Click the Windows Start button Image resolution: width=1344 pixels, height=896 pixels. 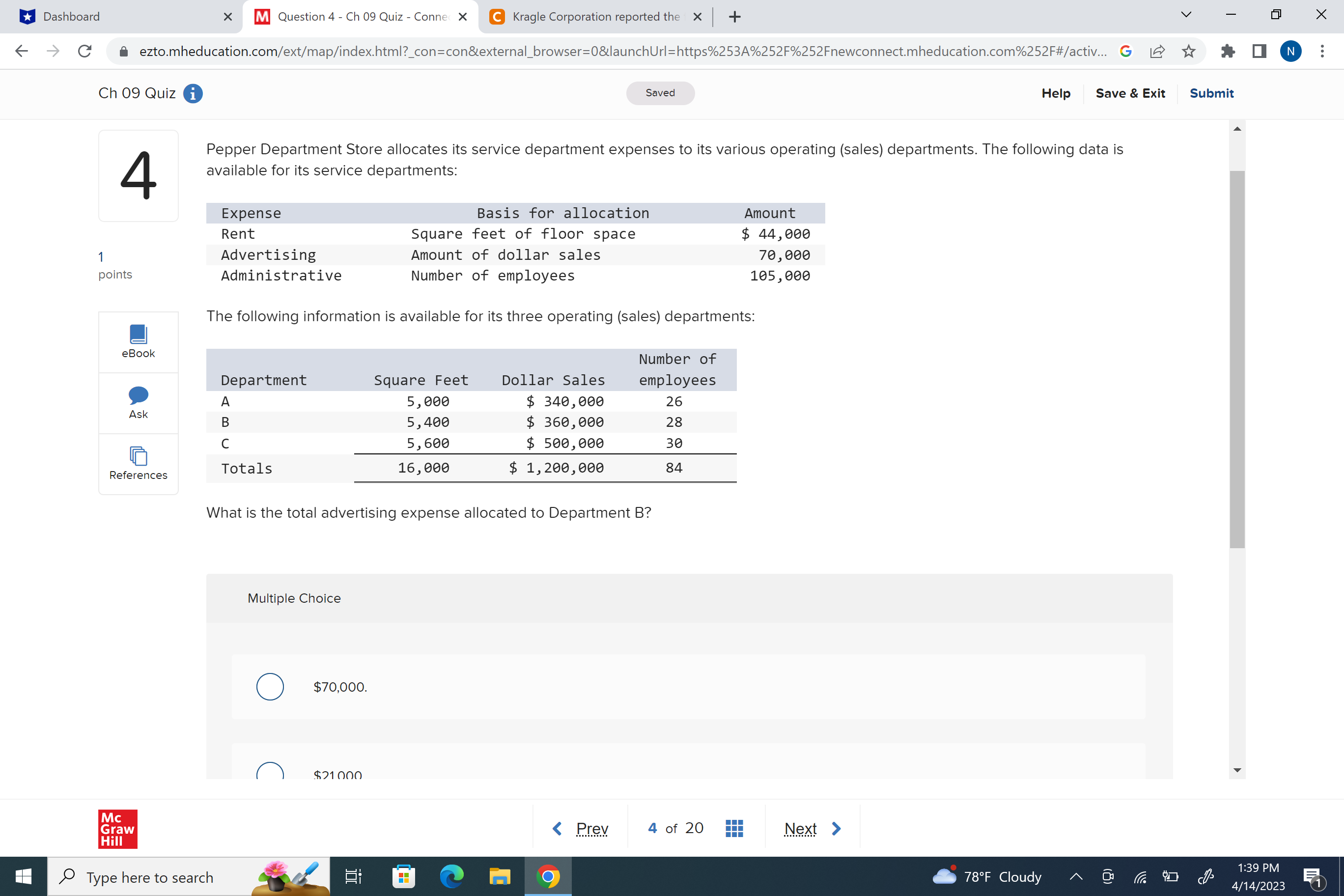point(24,876)
